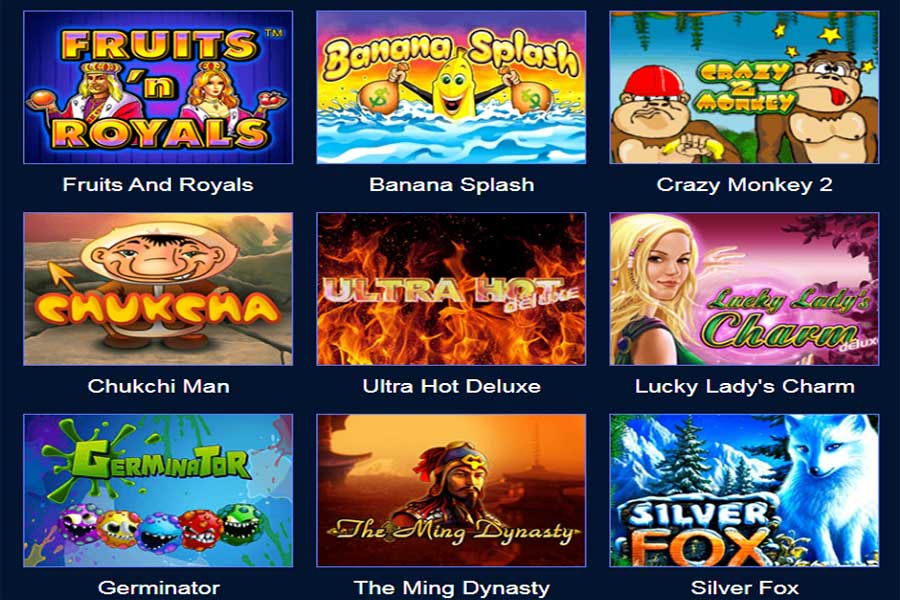Follow the Silver Fox caption link
This screenshot has height=600, width=900.
click(745, 588)
